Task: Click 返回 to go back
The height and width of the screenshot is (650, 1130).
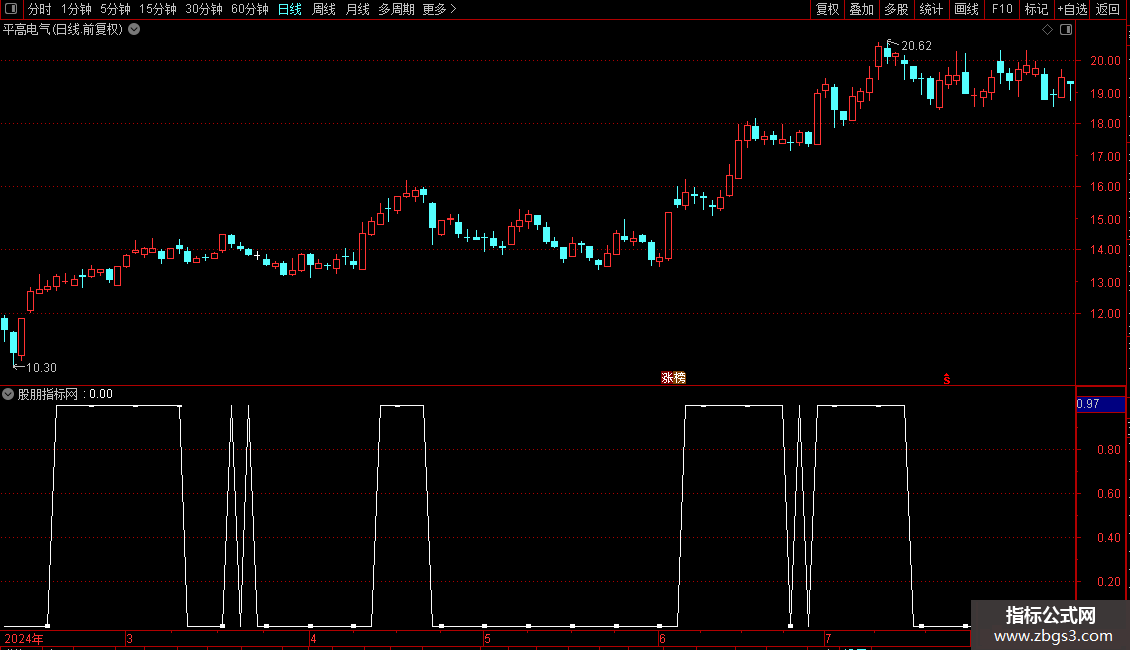Action: click(x=1108, y=9)
